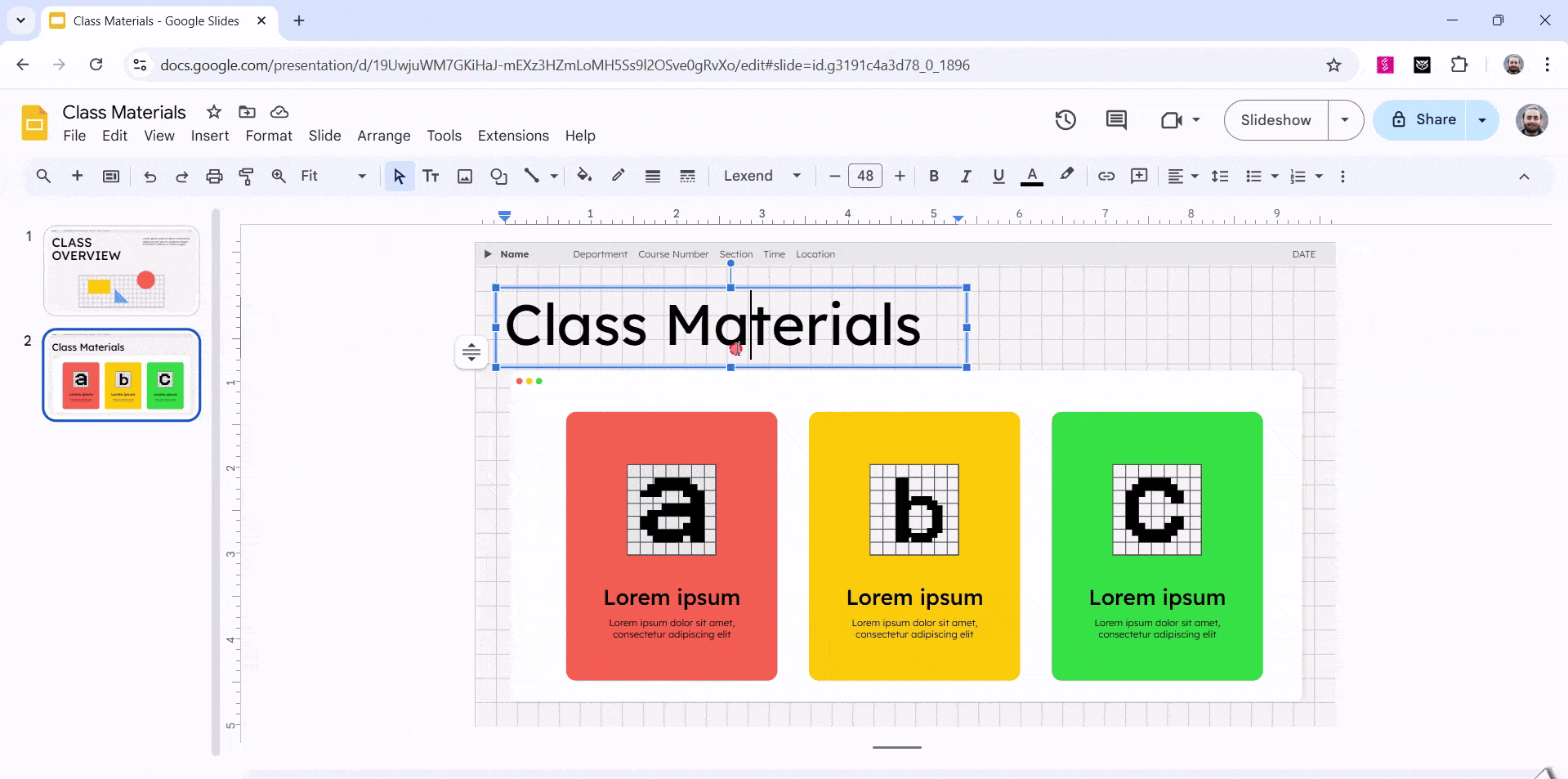Click the Undo icon

point(150,176)
